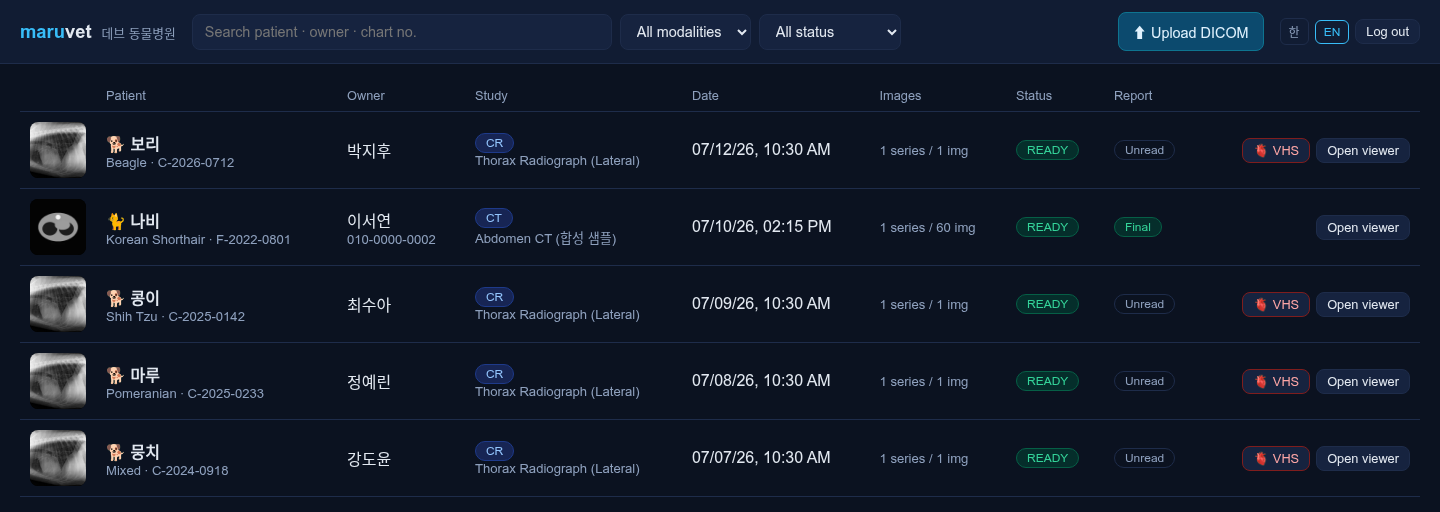
Task: Open viewer for 뭉치's study
Action: click(x=1363, y=458)
